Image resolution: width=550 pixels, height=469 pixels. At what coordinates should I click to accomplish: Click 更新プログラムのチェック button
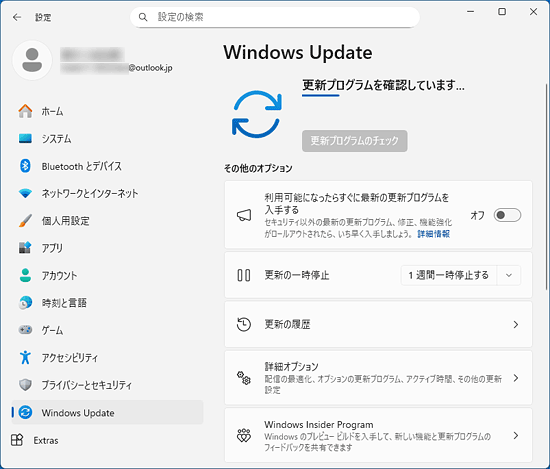355,141
